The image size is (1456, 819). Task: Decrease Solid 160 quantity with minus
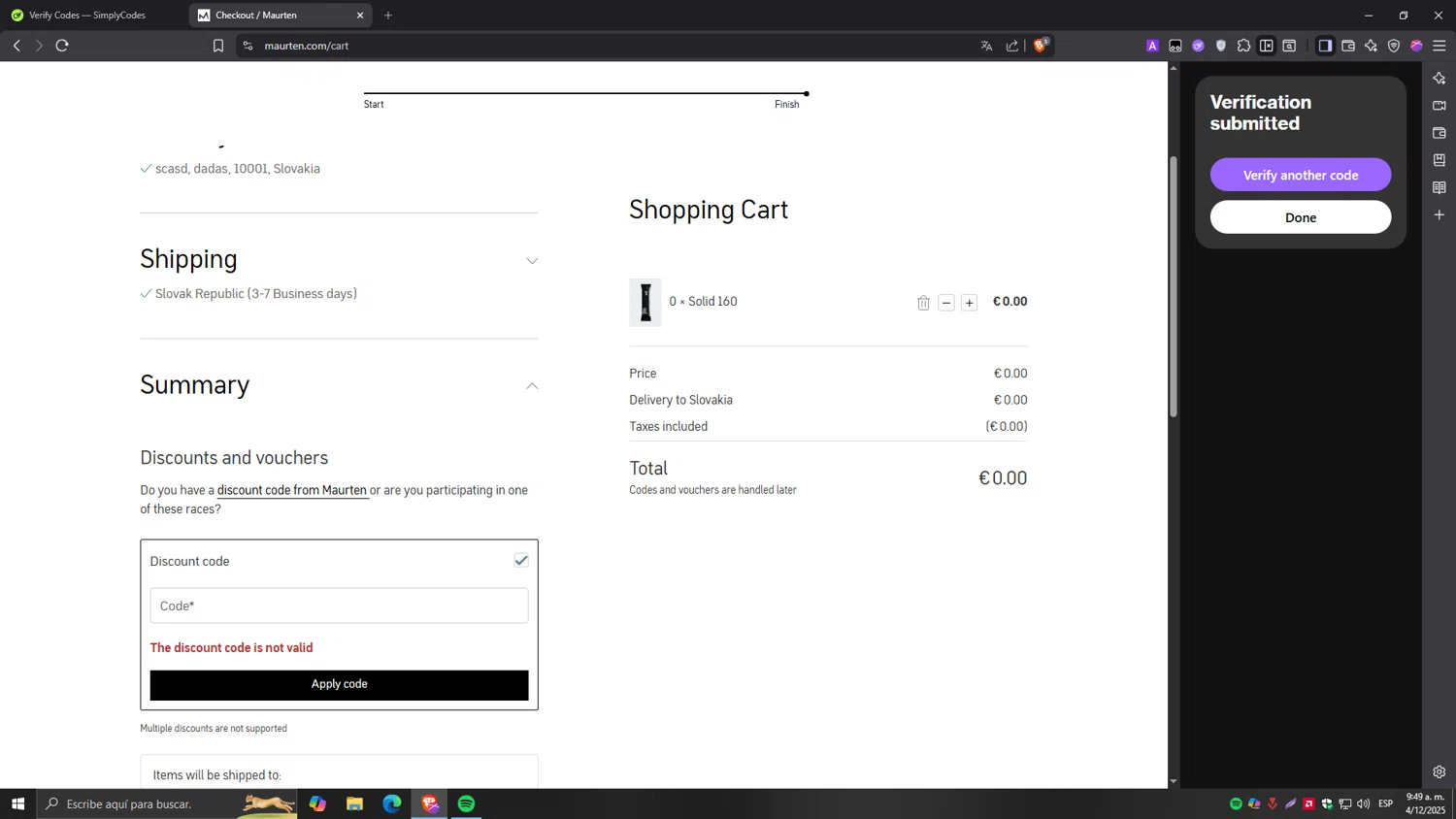946,303
